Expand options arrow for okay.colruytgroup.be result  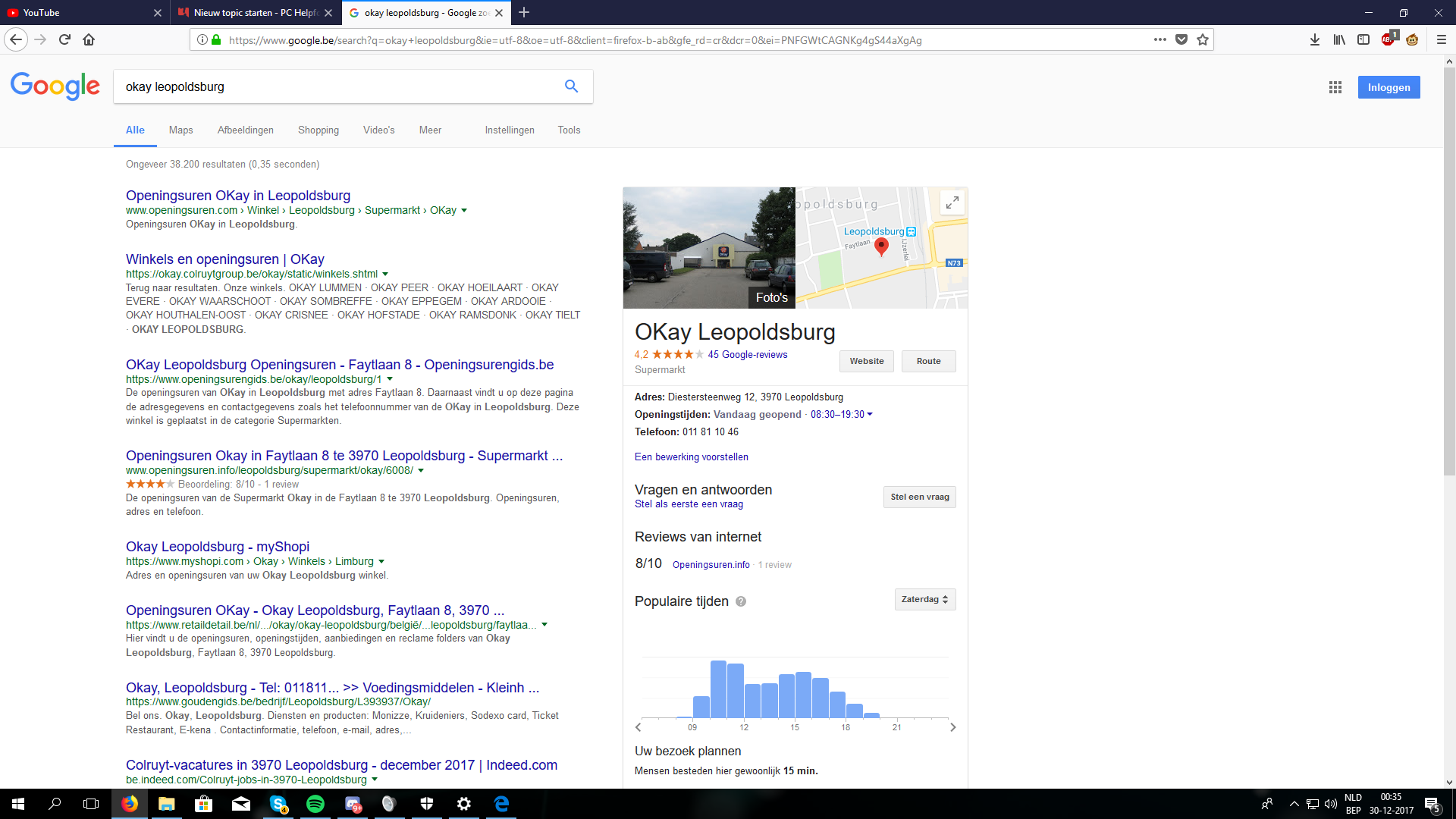point(385,275)
